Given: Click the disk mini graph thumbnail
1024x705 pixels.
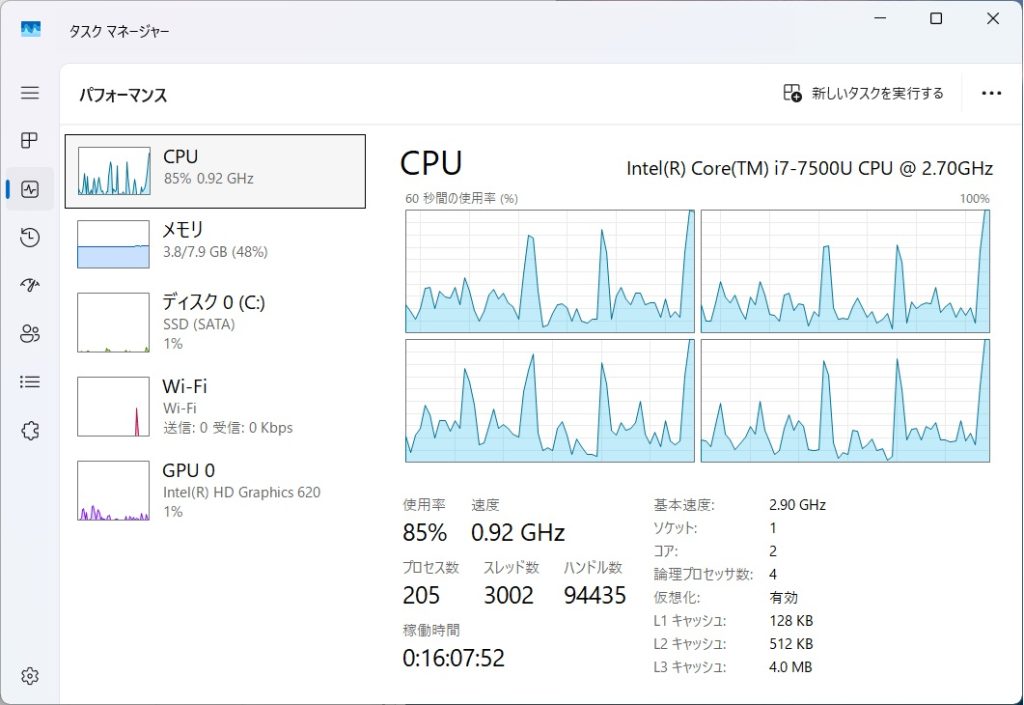Looking at the screenshot, I should point(114,322).
